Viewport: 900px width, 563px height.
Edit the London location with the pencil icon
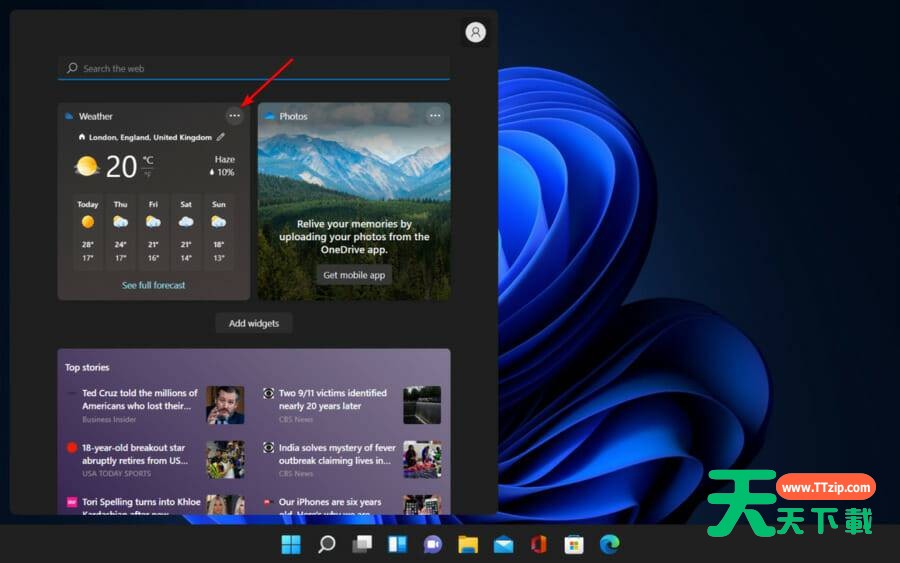[221, 137]
